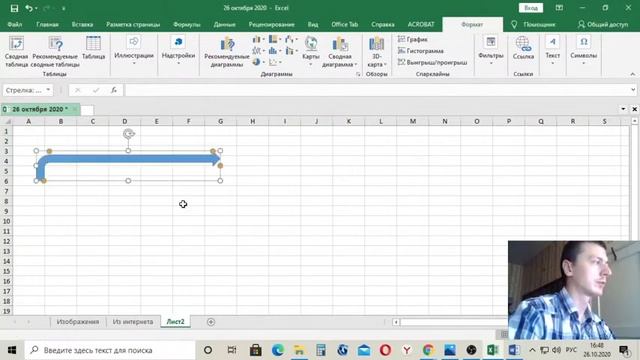
Task: Add a new sheet with the plus button
Action: point(211,322)
